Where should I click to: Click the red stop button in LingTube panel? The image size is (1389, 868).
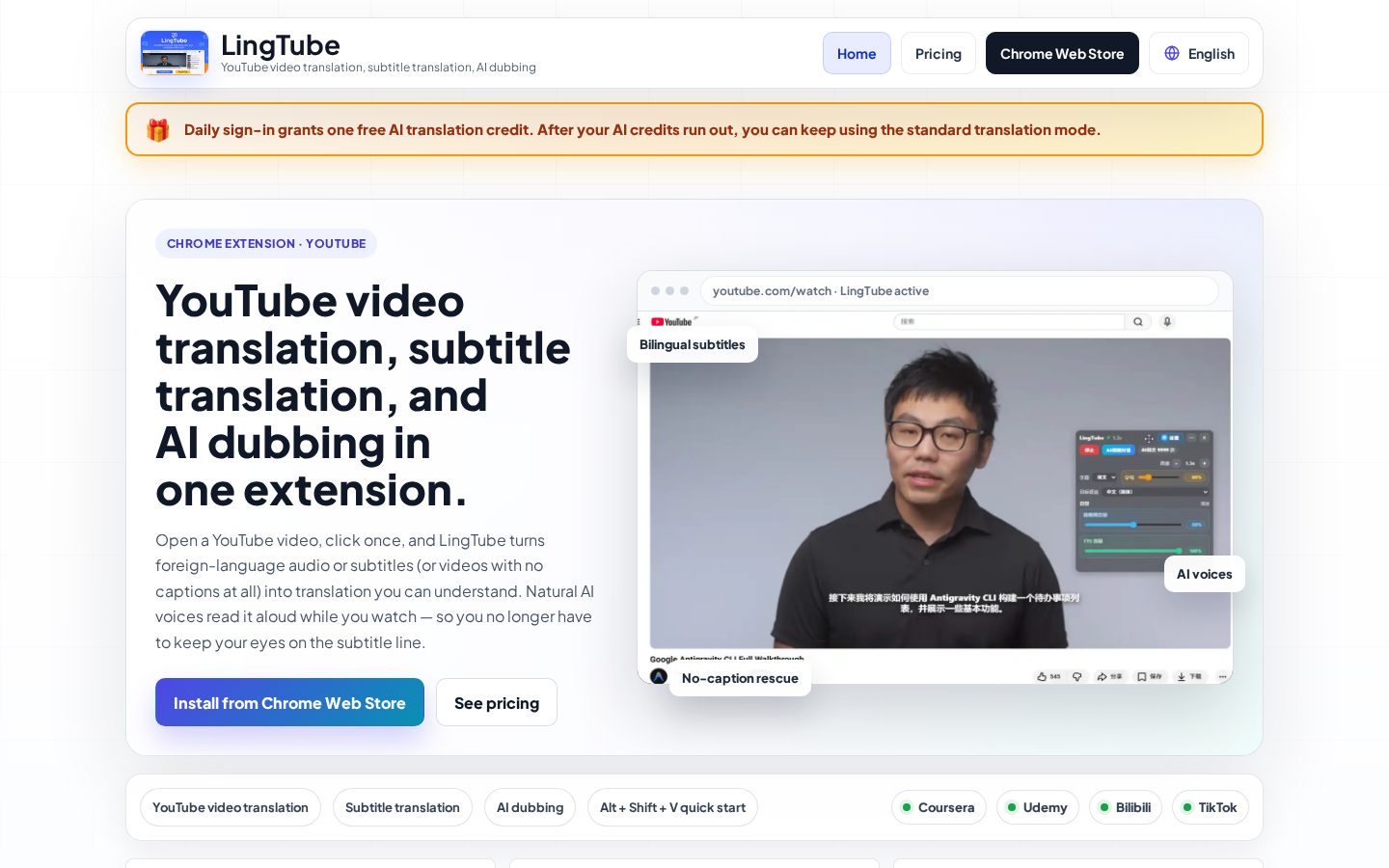pyautogui.click(x=1089, y=450)
